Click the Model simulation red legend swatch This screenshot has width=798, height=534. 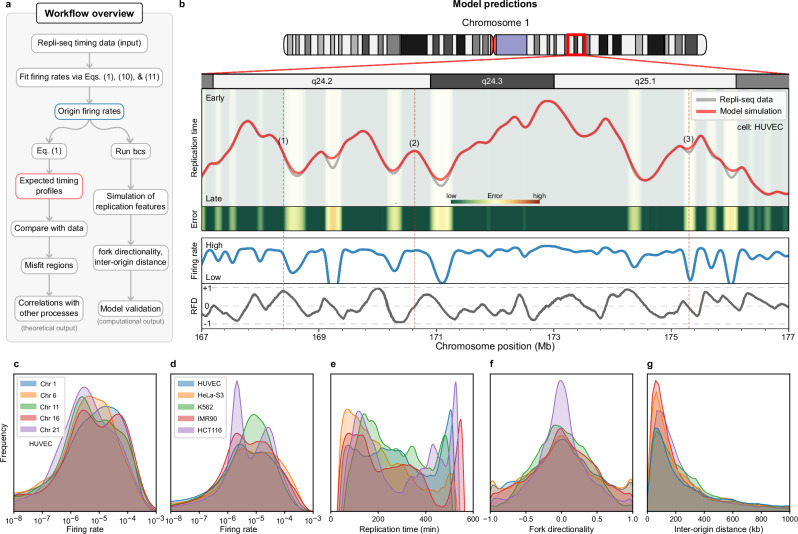click(x=705, y=111)
